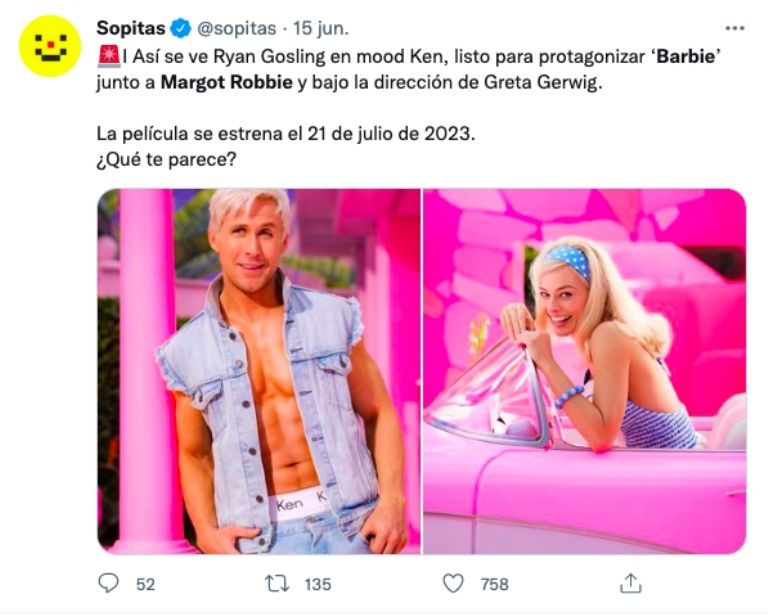The image size is (768, 616).
Task: View the Ken denim vest photo
Action: pos(258,370)
